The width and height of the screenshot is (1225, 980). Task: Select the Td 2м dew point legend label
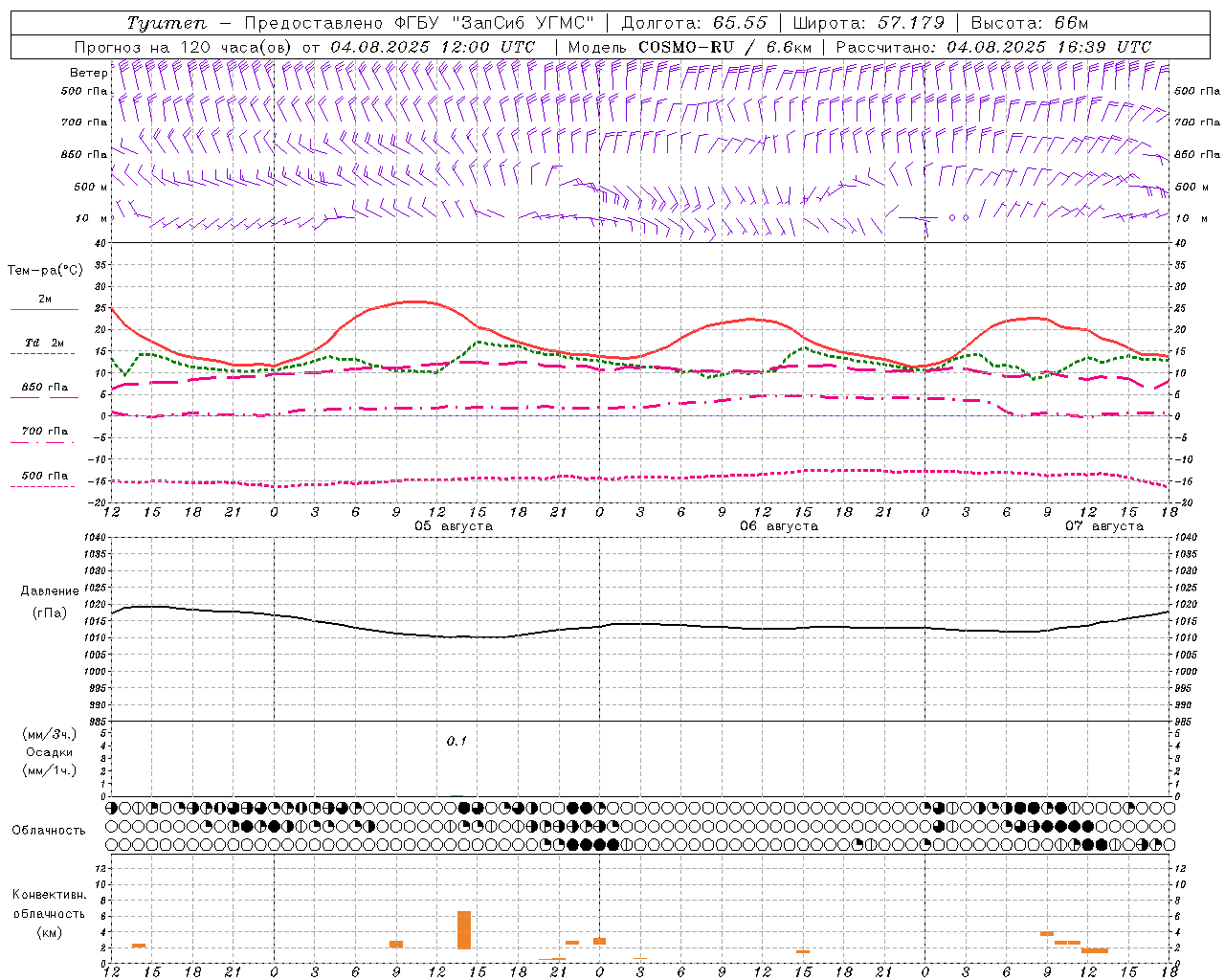[44, 343]
